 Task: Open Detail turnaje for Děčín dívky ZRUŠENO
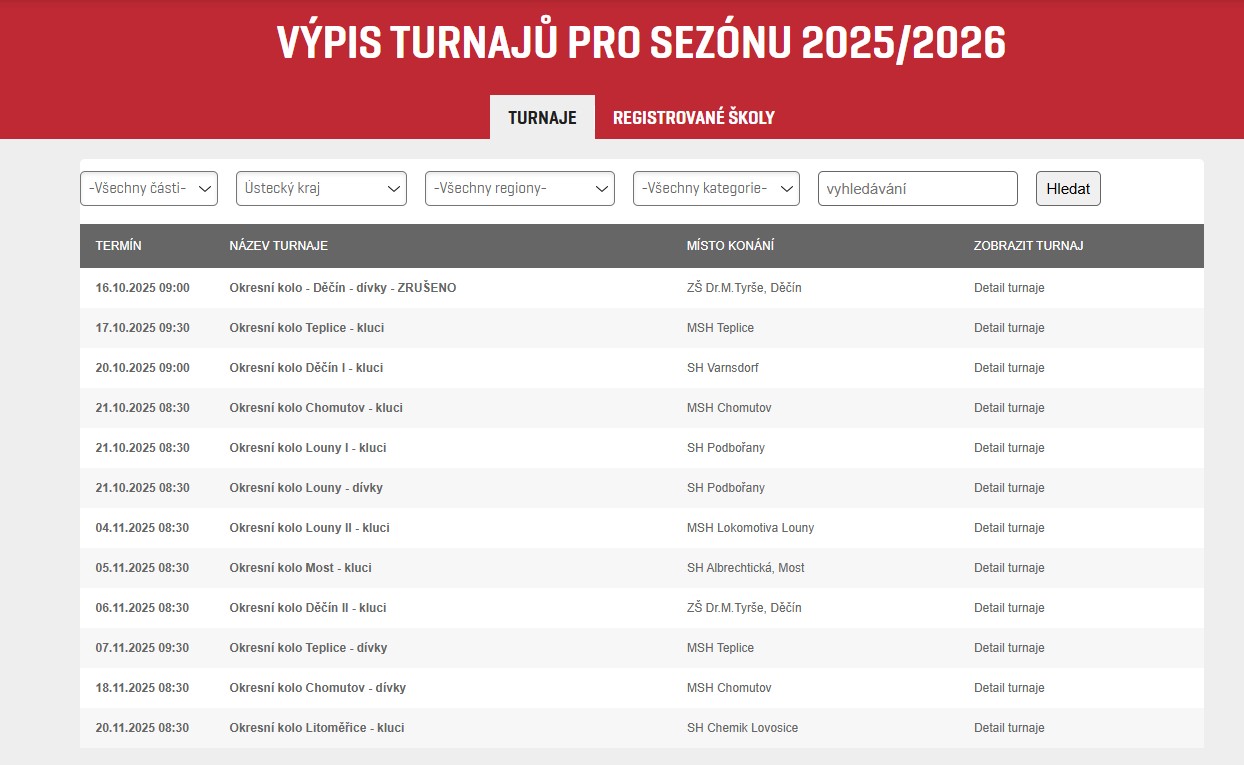[x=1009, y=288]
